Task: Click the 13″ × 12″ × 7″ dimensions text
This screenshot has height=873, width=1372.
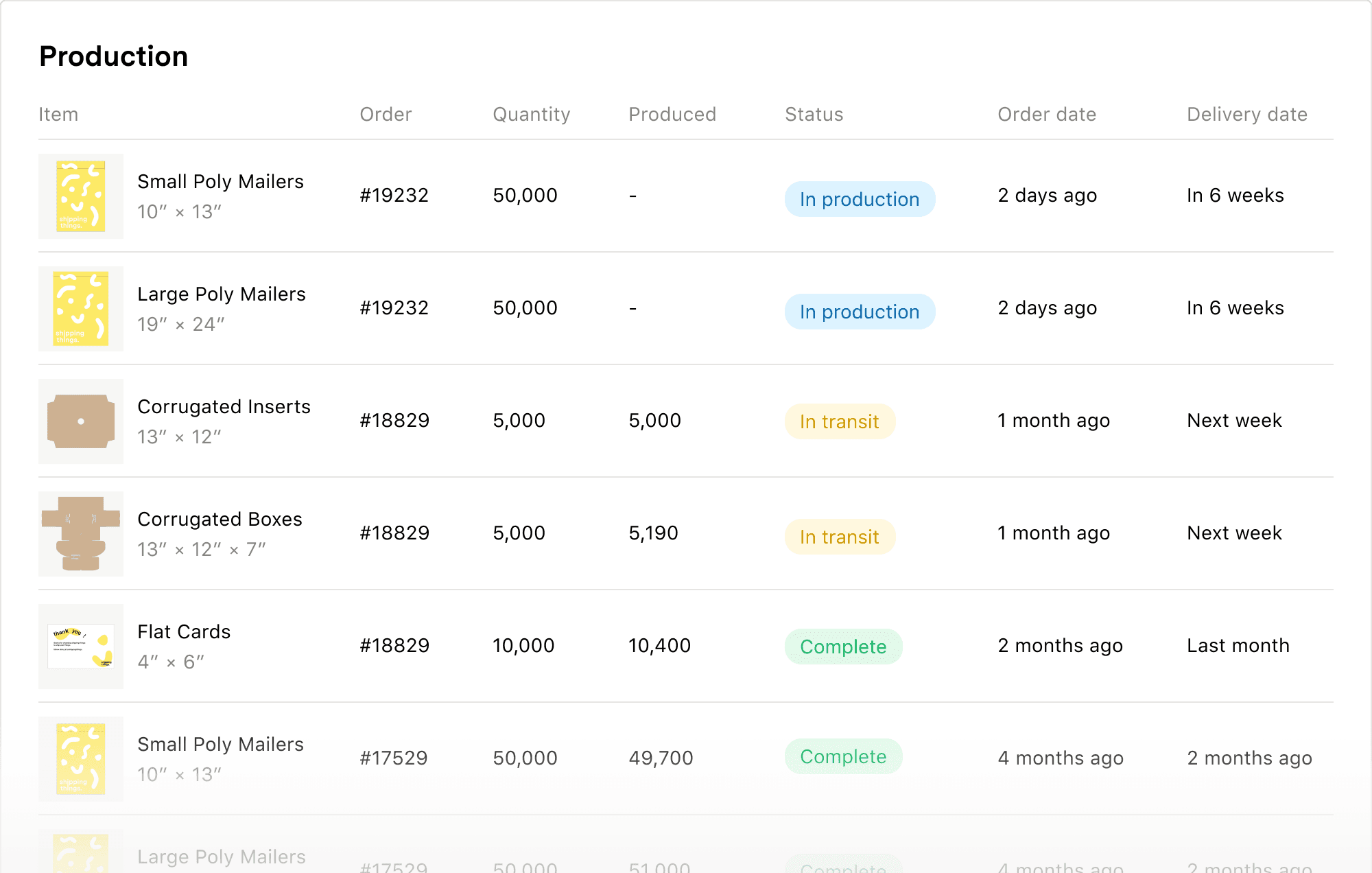Action: point(202,549)
